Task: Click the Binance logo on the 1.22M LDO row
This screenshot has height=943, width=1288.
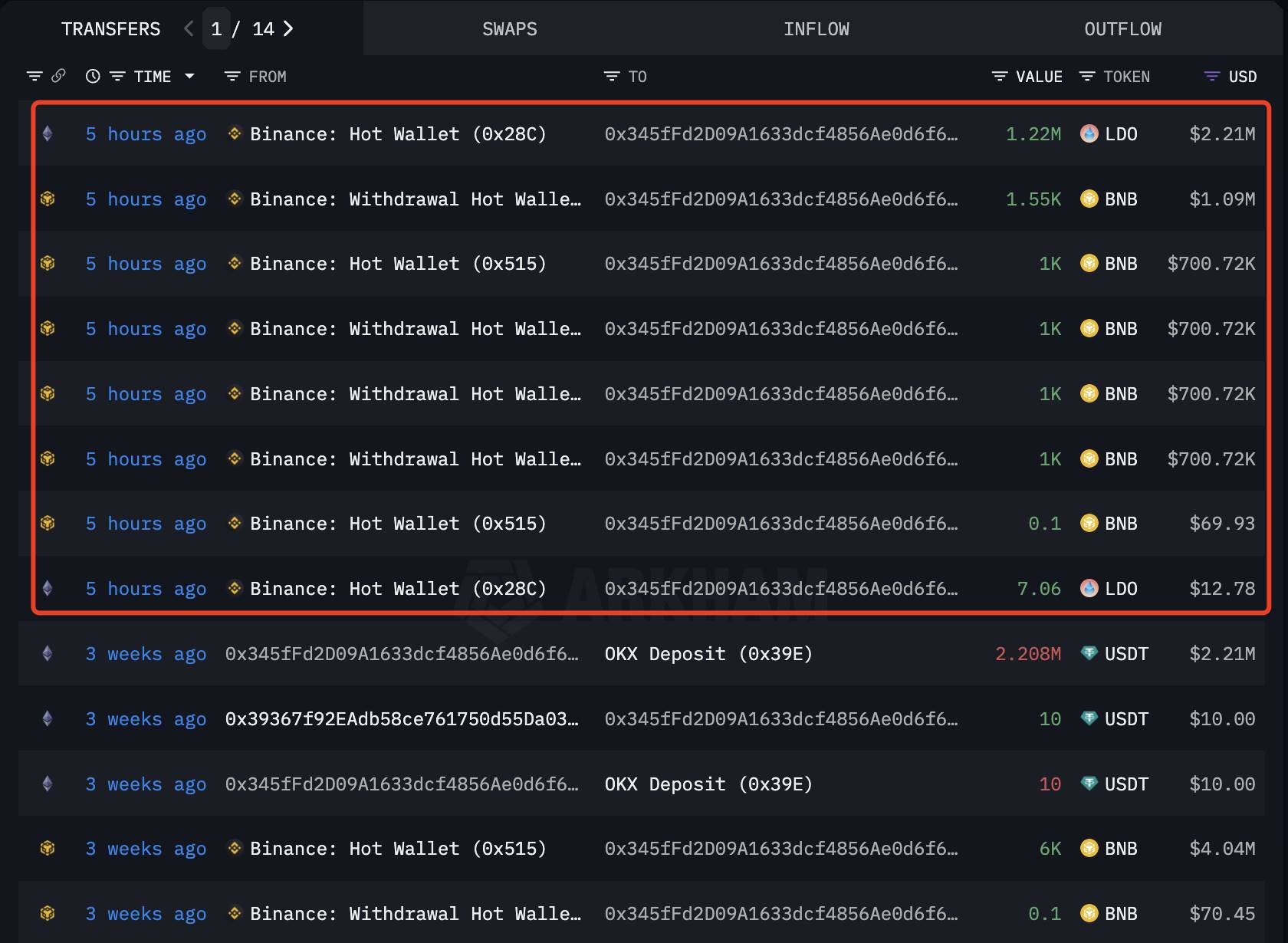Action: (x=235, y=133)
